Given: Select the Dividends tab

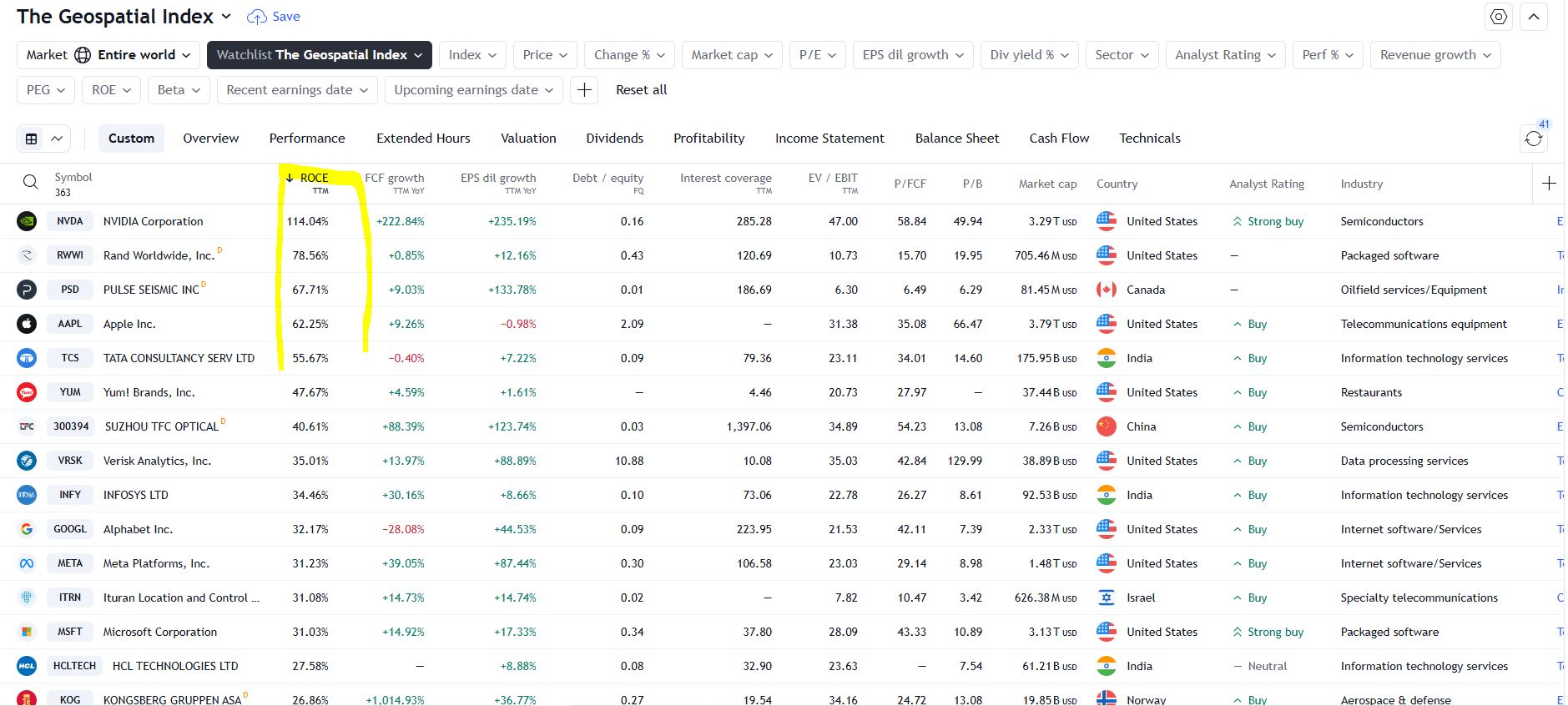Looking at the screenshot, I should pyautogui.click(x=615, y=139).
